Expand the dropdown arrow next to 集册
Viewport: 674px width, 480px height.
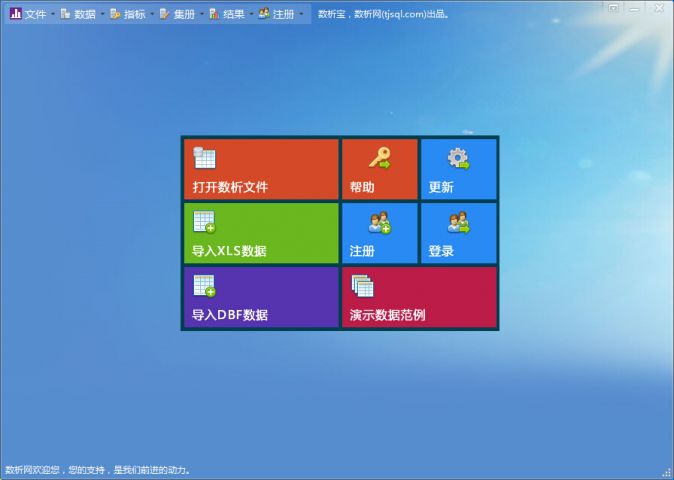coord(202,14)
